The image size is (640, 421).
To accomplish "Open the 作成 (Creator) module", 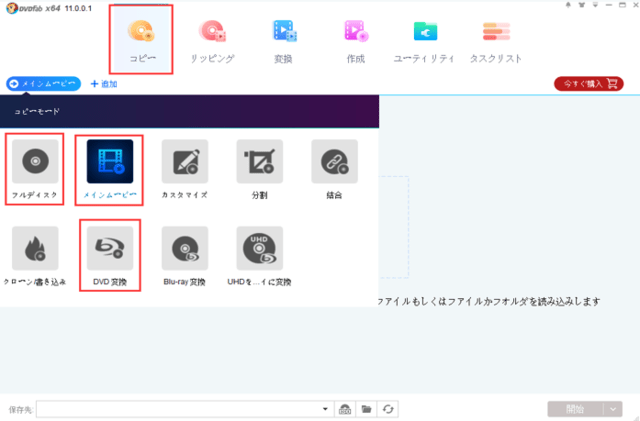I will click(355, 38).
